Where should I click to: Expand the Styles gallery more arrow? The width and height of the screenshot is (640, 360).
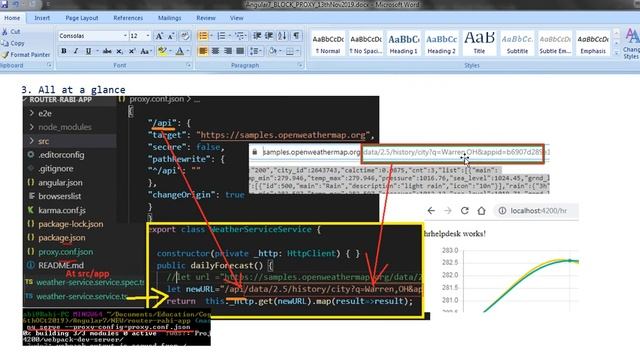pos(616,53)
